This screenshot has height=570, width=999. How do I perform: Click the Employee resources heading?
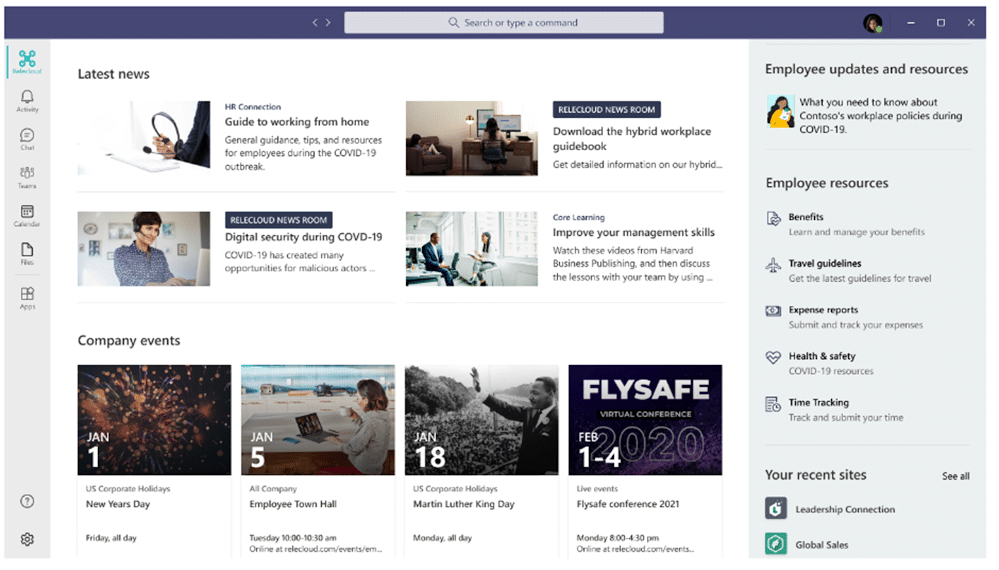click(x=827, y=183)
